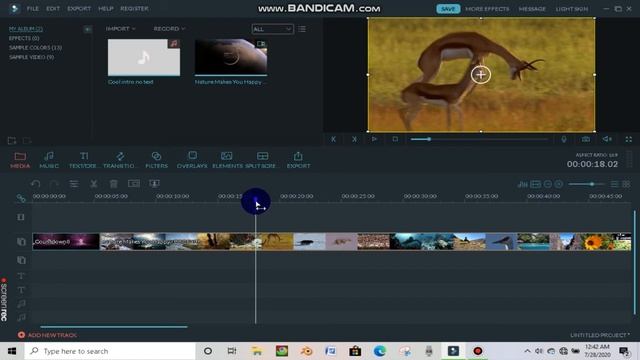
Task: Click the preview progress slider
Action: pos(479,139)
